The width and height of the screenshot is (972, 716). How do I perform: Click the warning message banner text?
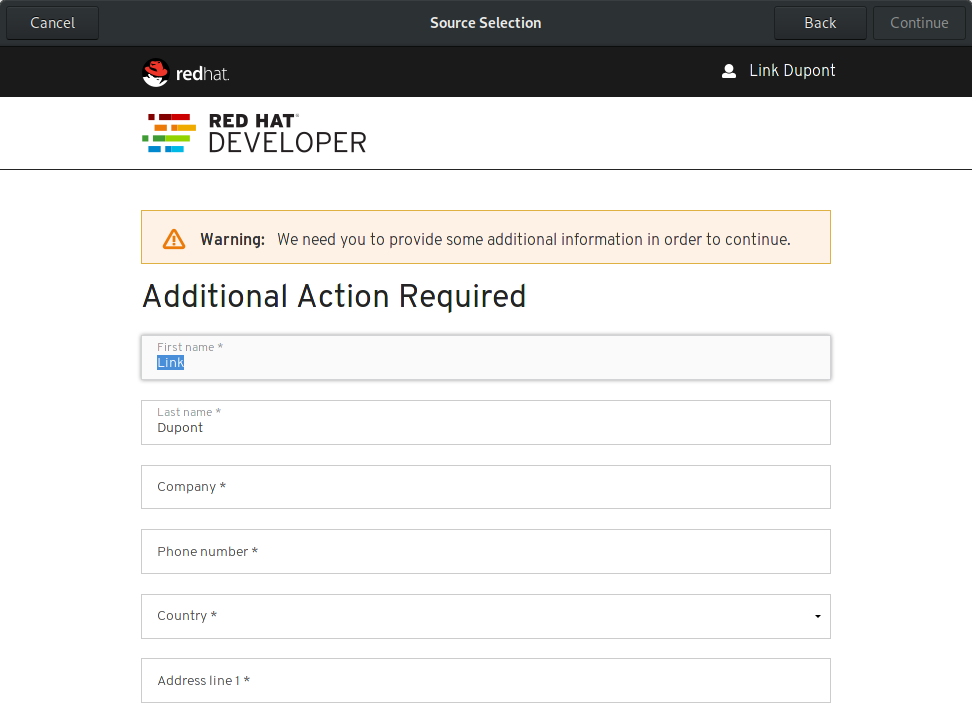click(533, 240)
